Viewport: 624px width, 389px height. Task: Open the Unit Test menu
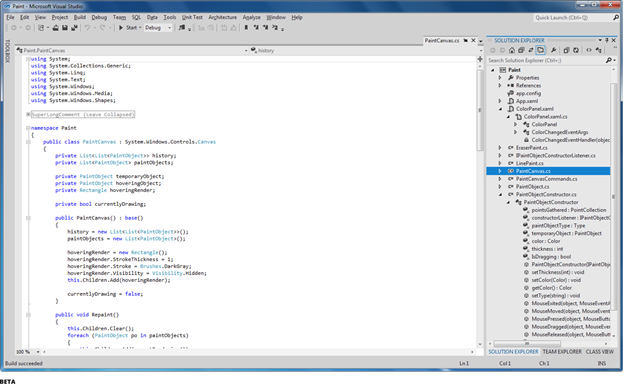(192, 18)
